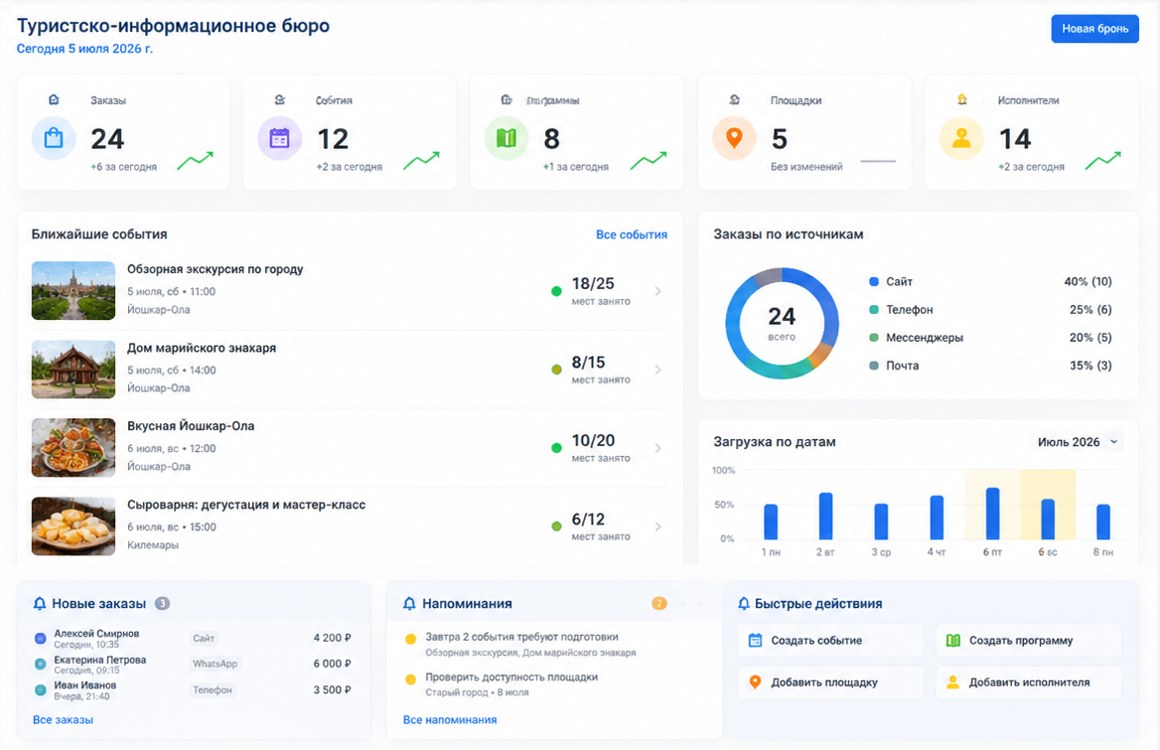Image resolution: width=1160 pixels, height=750 pixels.
Task: Click the Телефон teal legend swatch
Action: pos(874,310)
